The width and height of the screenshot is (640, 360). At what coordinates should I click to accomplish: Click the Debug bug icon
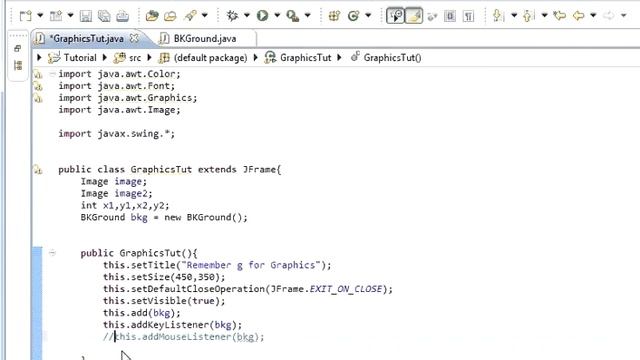click(232, 16)
